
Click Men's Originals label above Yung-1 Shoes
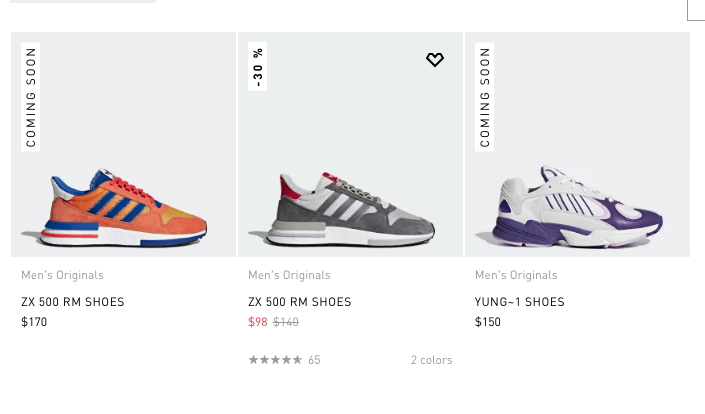pos(516,275)
